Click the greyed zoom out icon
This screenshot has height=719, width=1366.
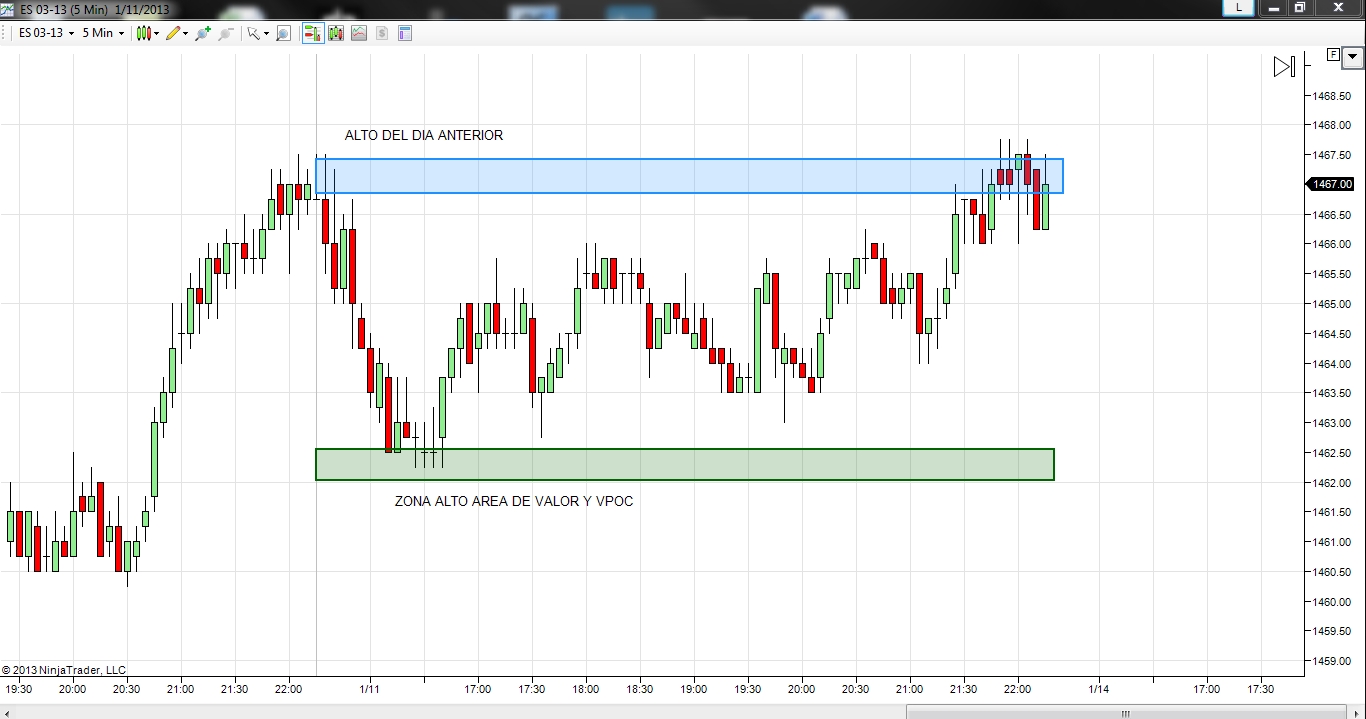(226, 33)
